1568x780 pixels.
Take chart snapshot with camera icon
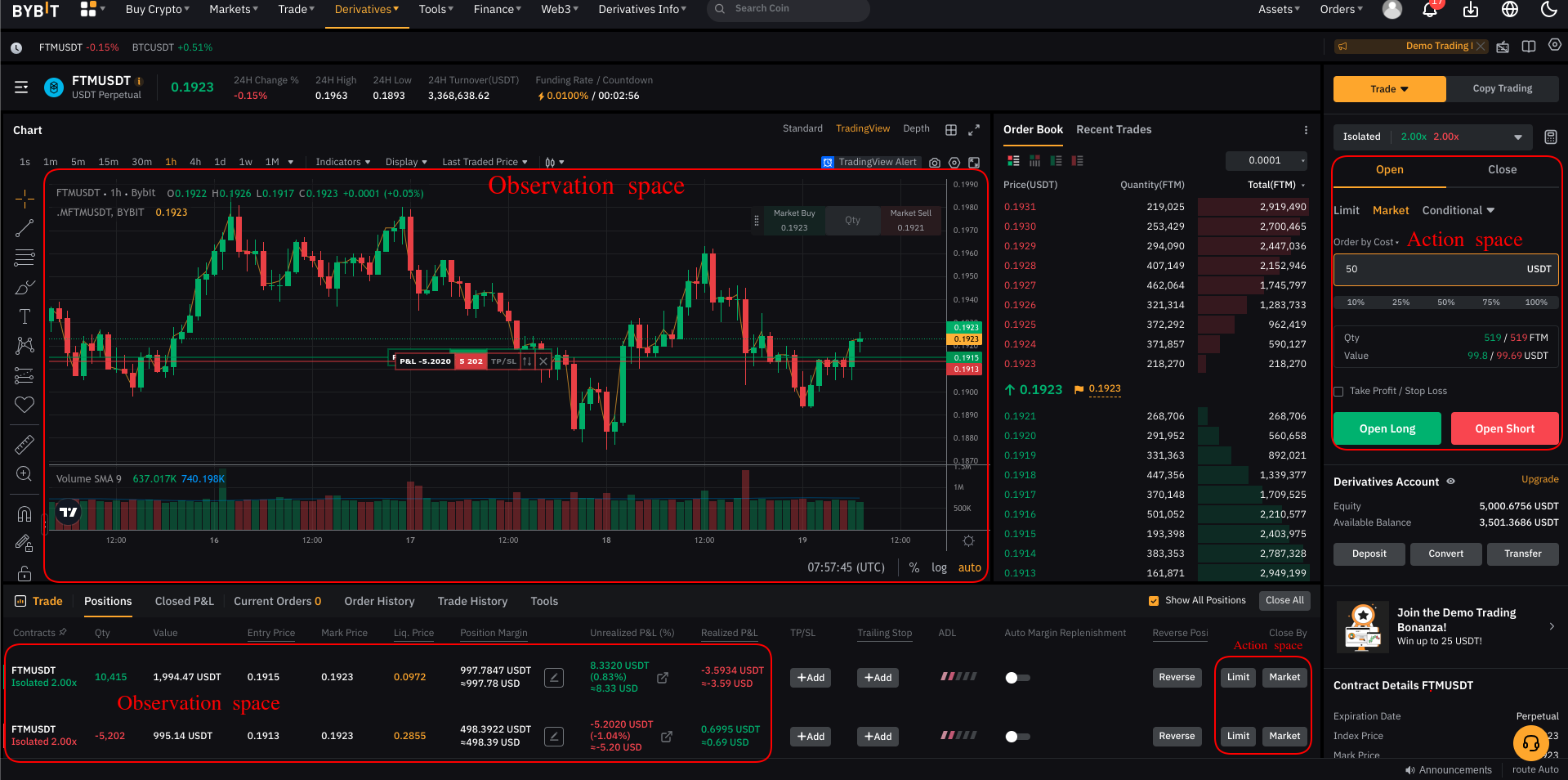935,163
